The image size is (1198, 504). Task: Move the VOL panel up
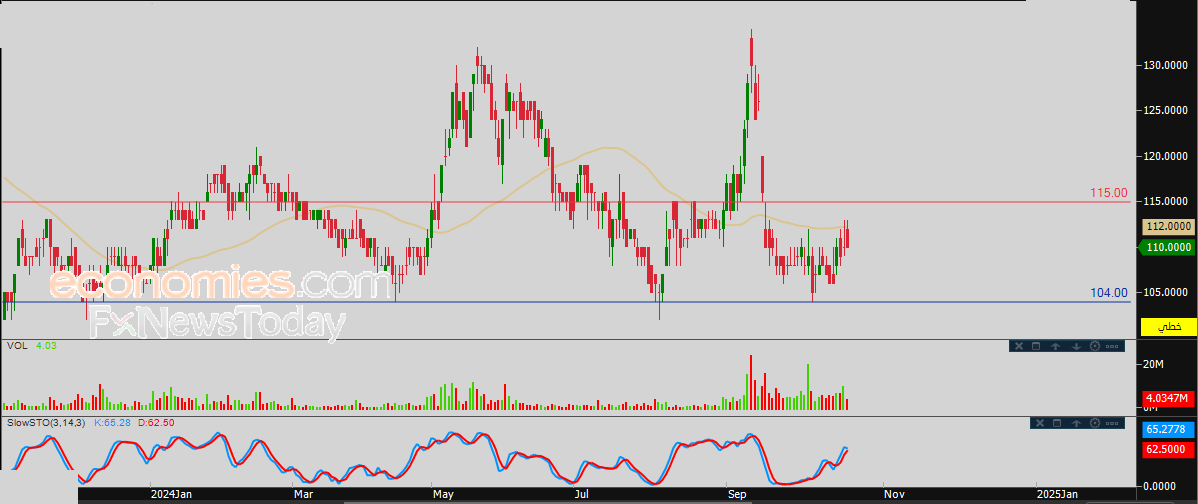[x=1055, y=346]
